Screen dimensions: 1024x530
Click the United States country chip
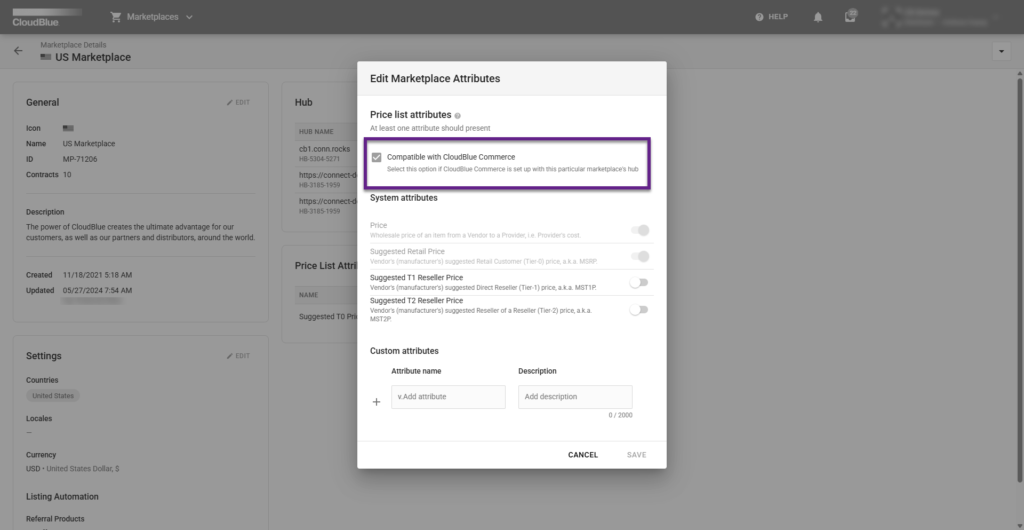pos(53,396)
